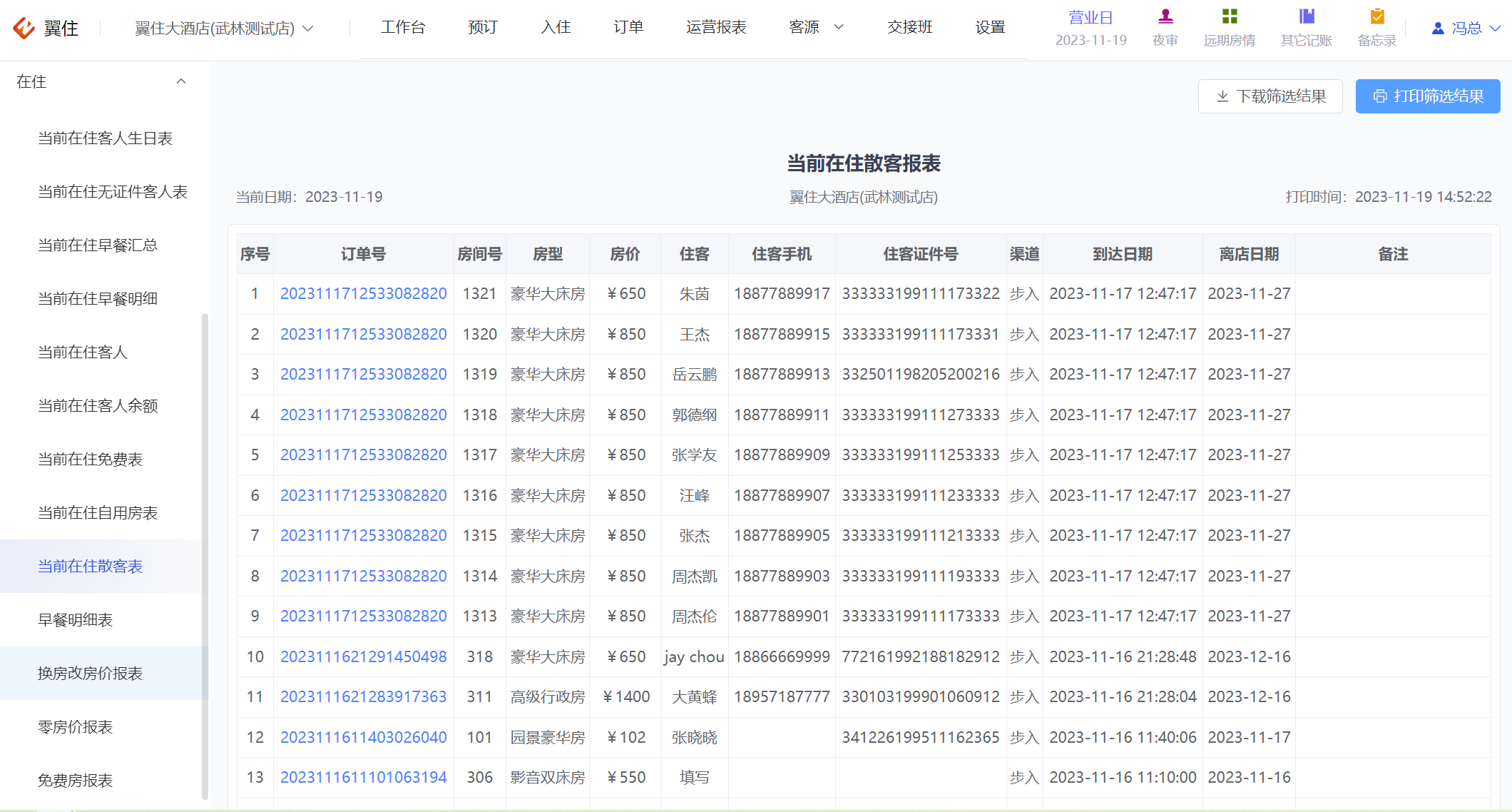Open the 夜审 night audit icon
1512x812 pixels.
1165,16
